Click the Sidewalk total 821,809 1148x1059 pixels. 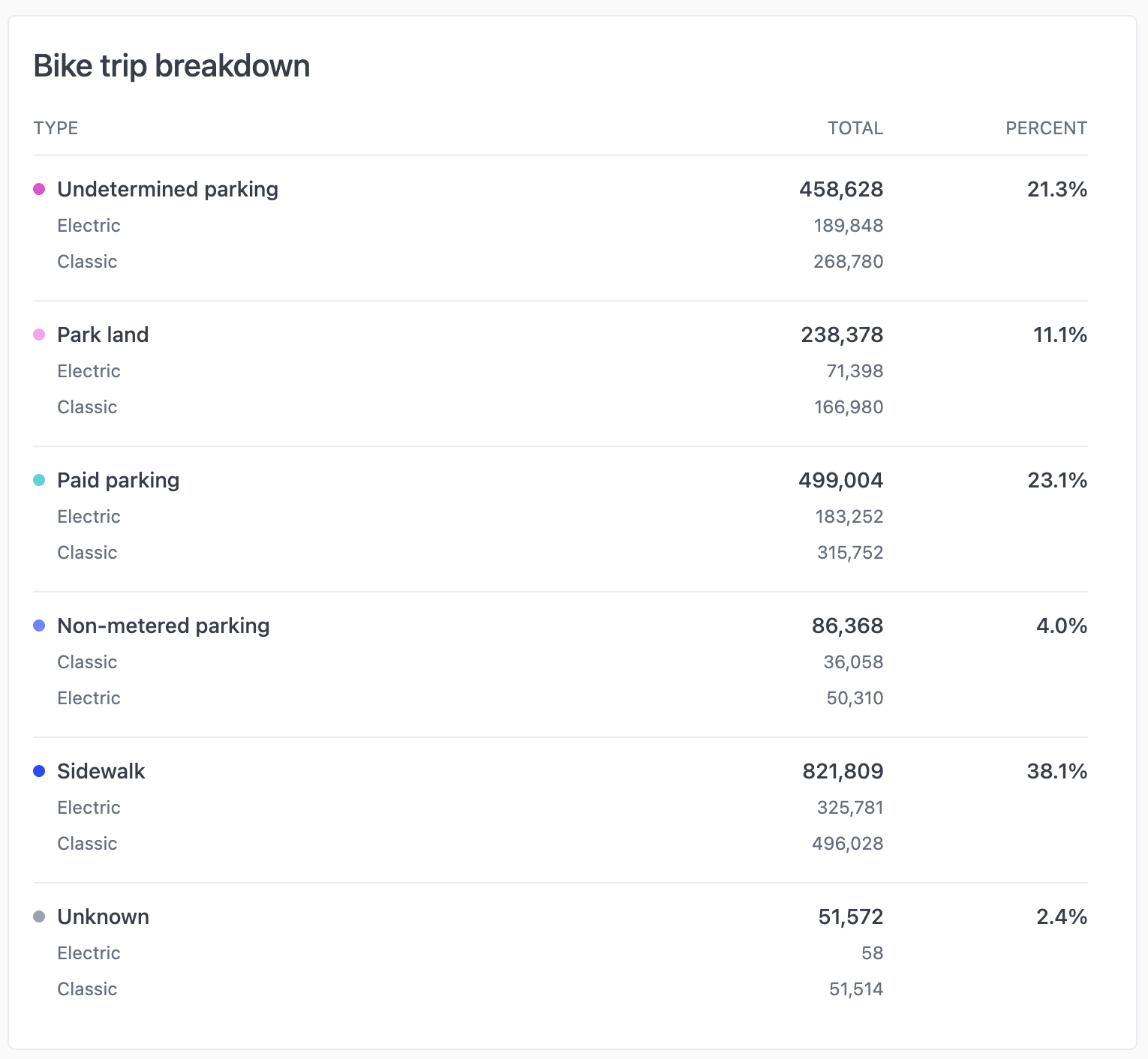point(842,771)
